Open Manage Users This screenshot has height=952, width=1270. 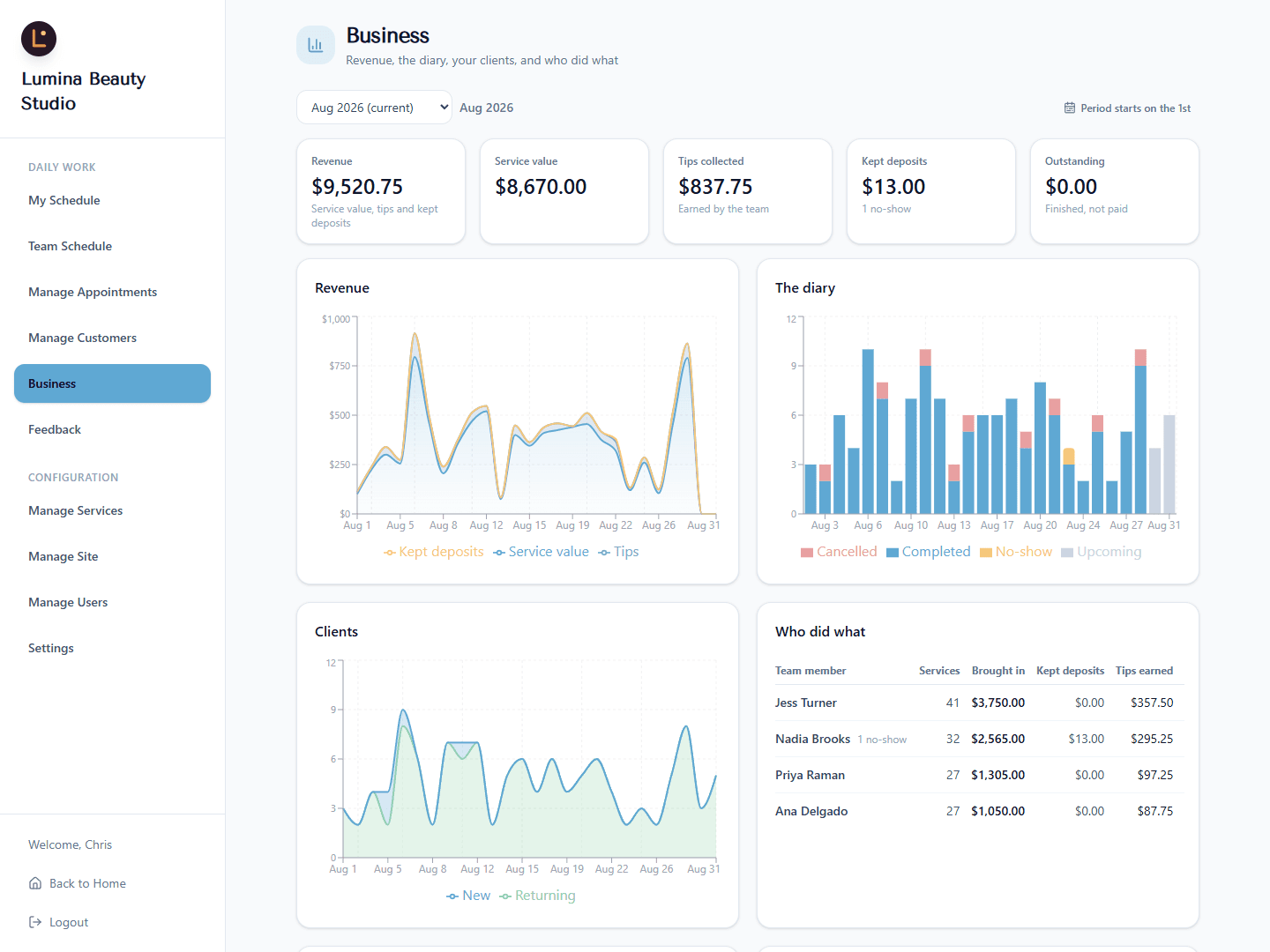point(112,602)
